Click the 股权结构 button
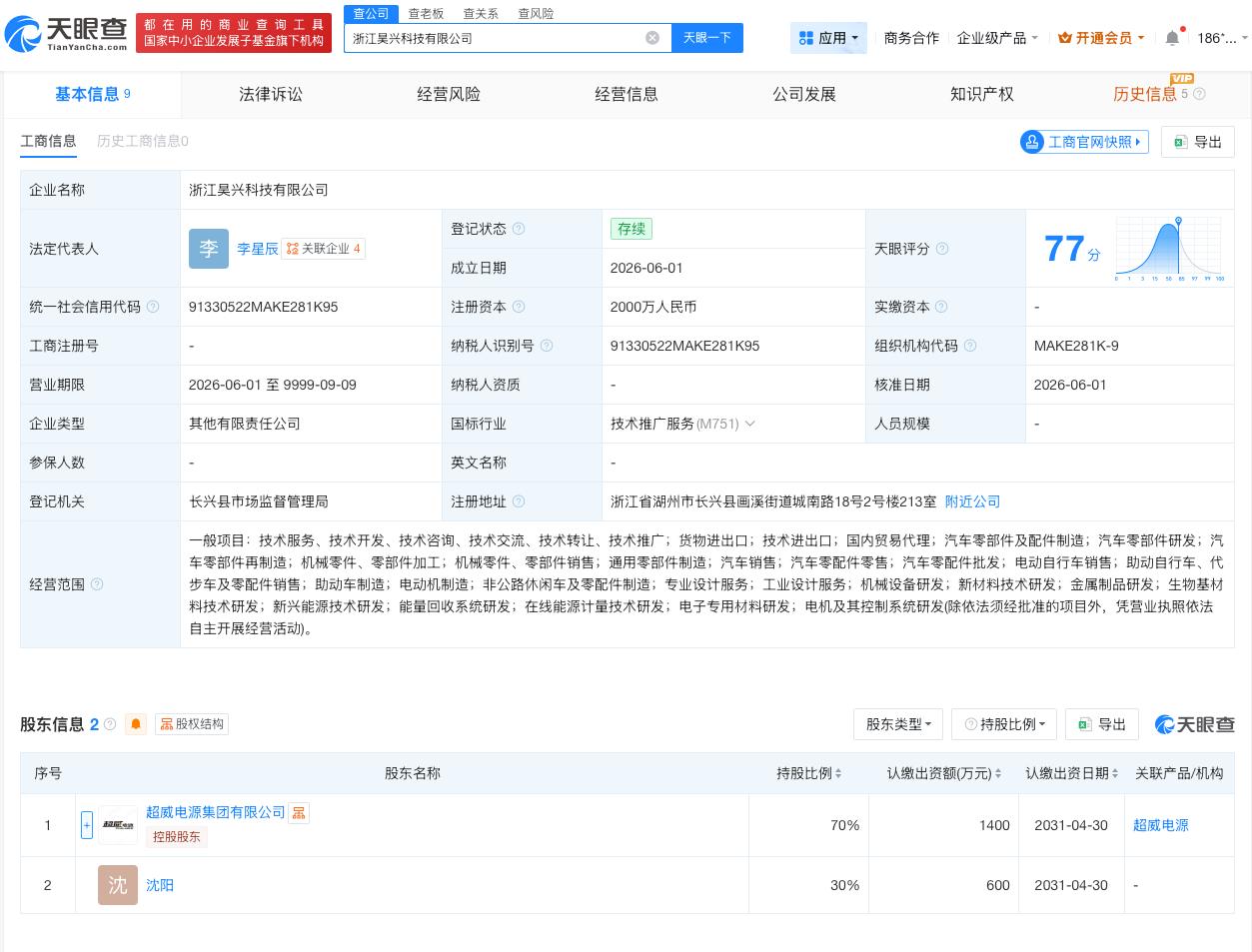The width and height of the screenshot is (1252, 952). pos(191,724)
